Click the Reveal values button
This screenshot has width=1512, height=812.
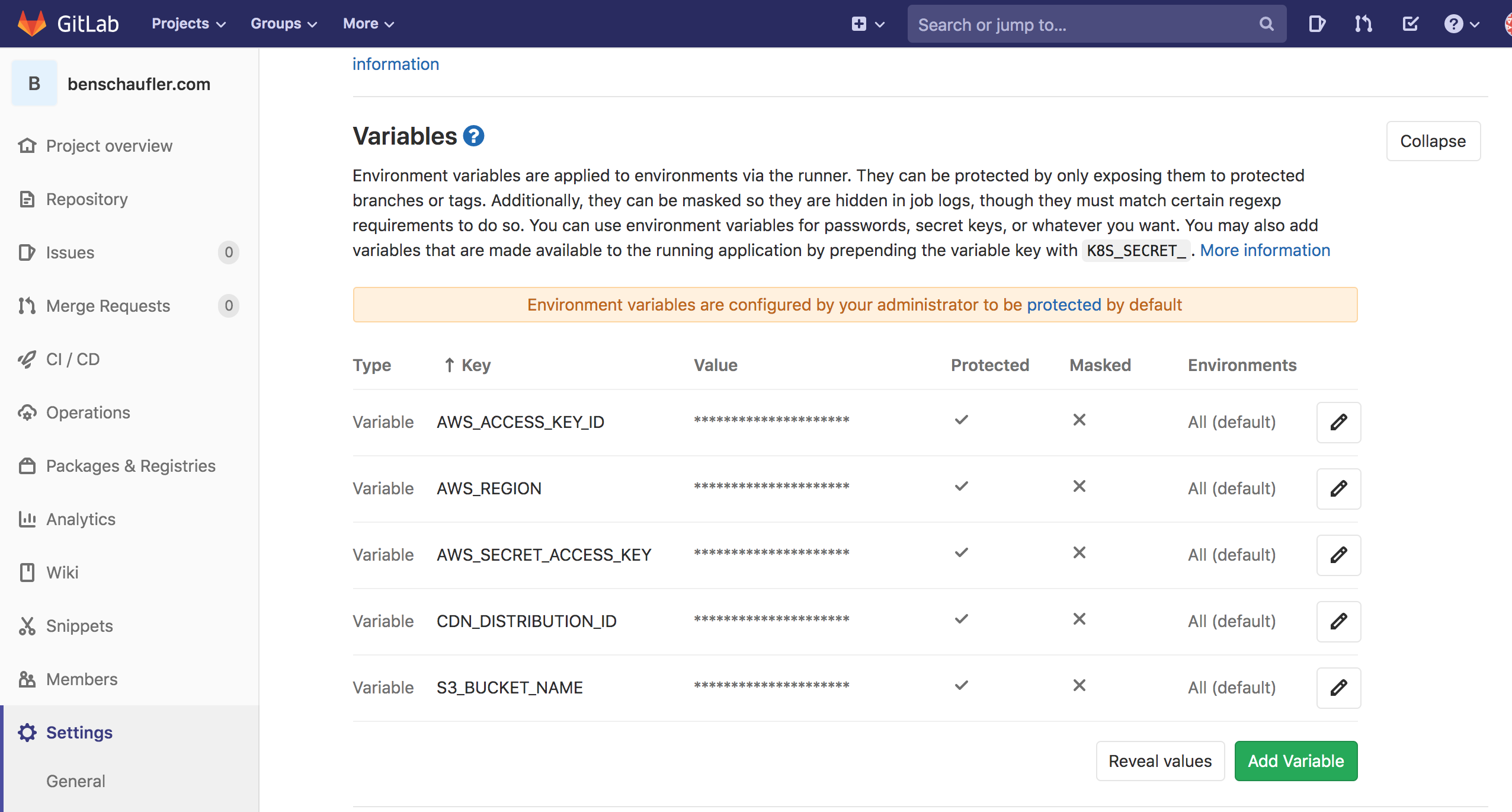(1159, 761)
